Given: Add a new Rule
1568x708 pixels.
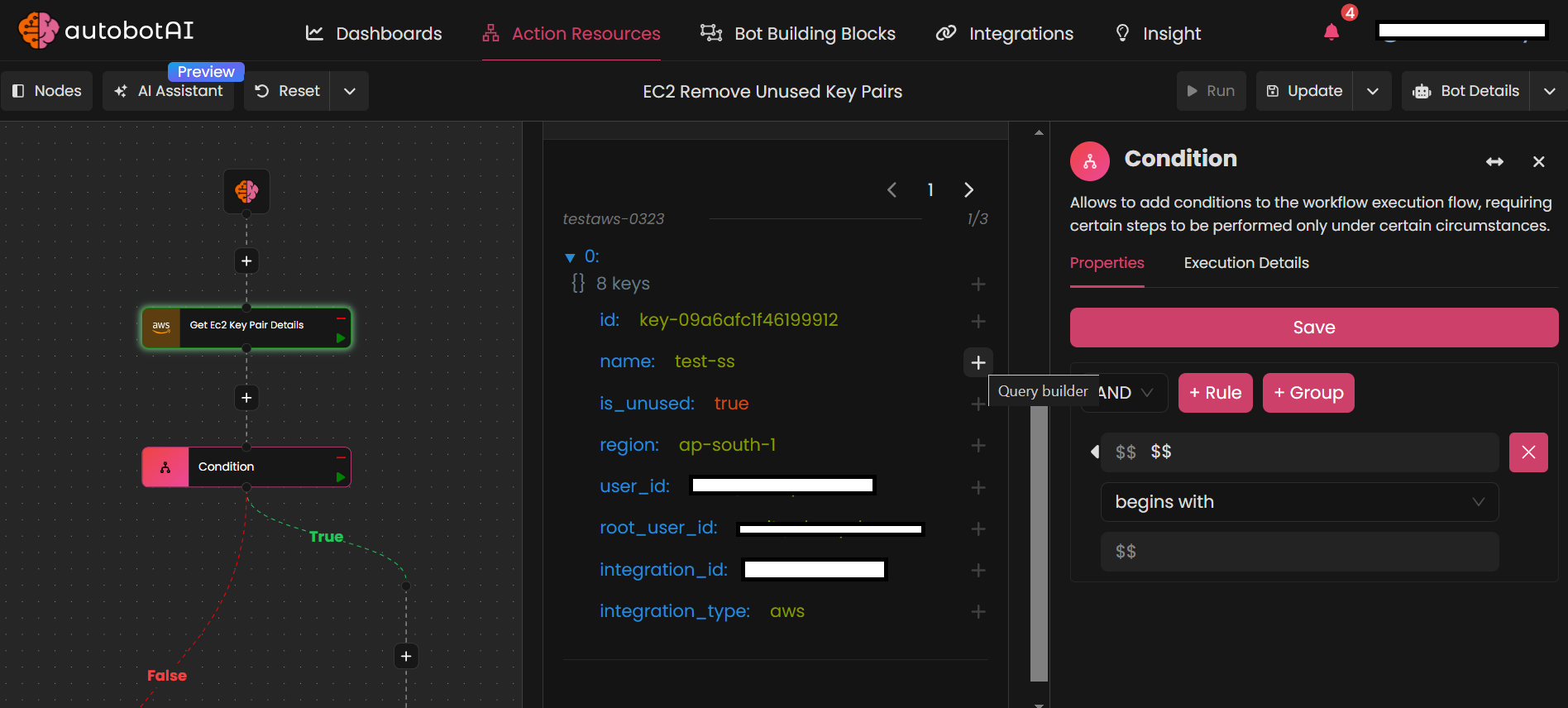Looking at the screenshot, I should [x=1216, y=393].
